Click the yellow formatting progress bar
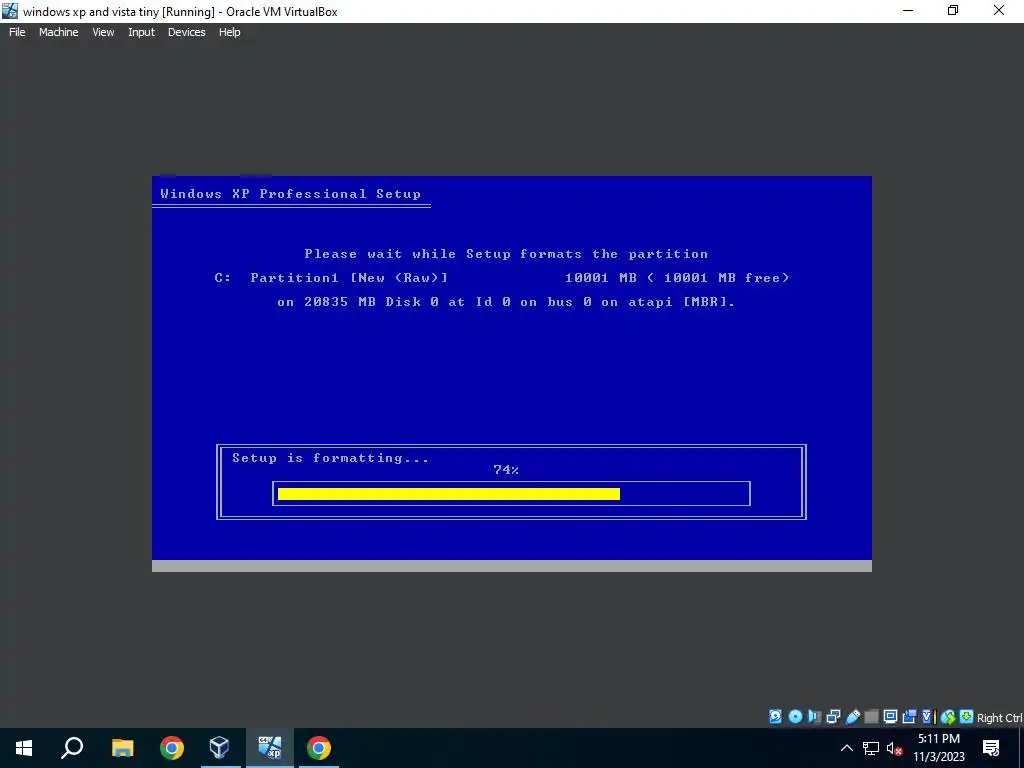 point(449,494)
